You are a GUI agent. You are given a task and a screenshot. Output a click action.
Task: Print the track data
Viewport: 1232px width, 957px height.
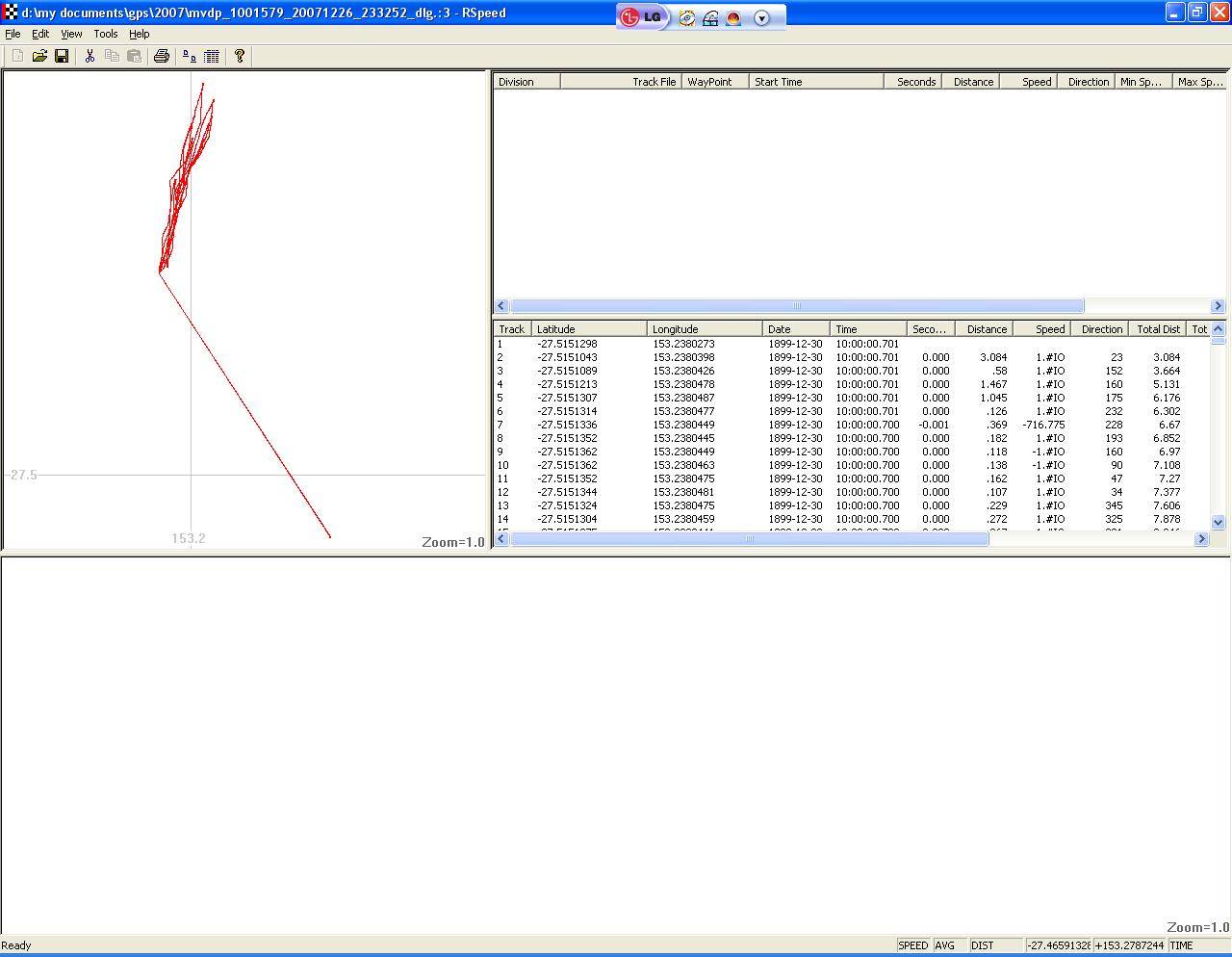(161, 56)
